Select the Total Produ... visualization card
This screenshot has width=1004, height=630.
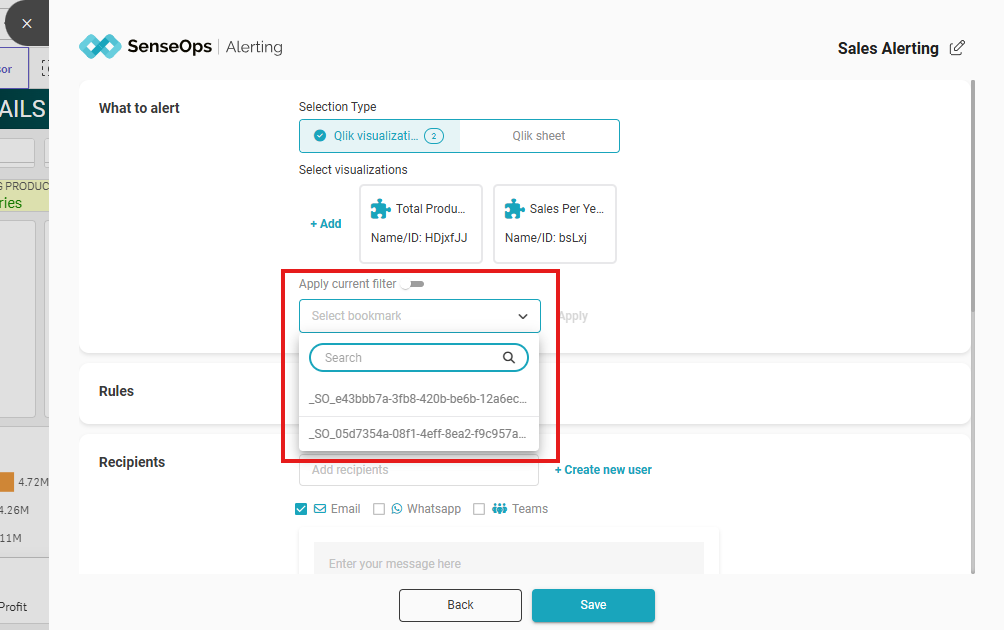pyautogui.click(x=421, y=223)
